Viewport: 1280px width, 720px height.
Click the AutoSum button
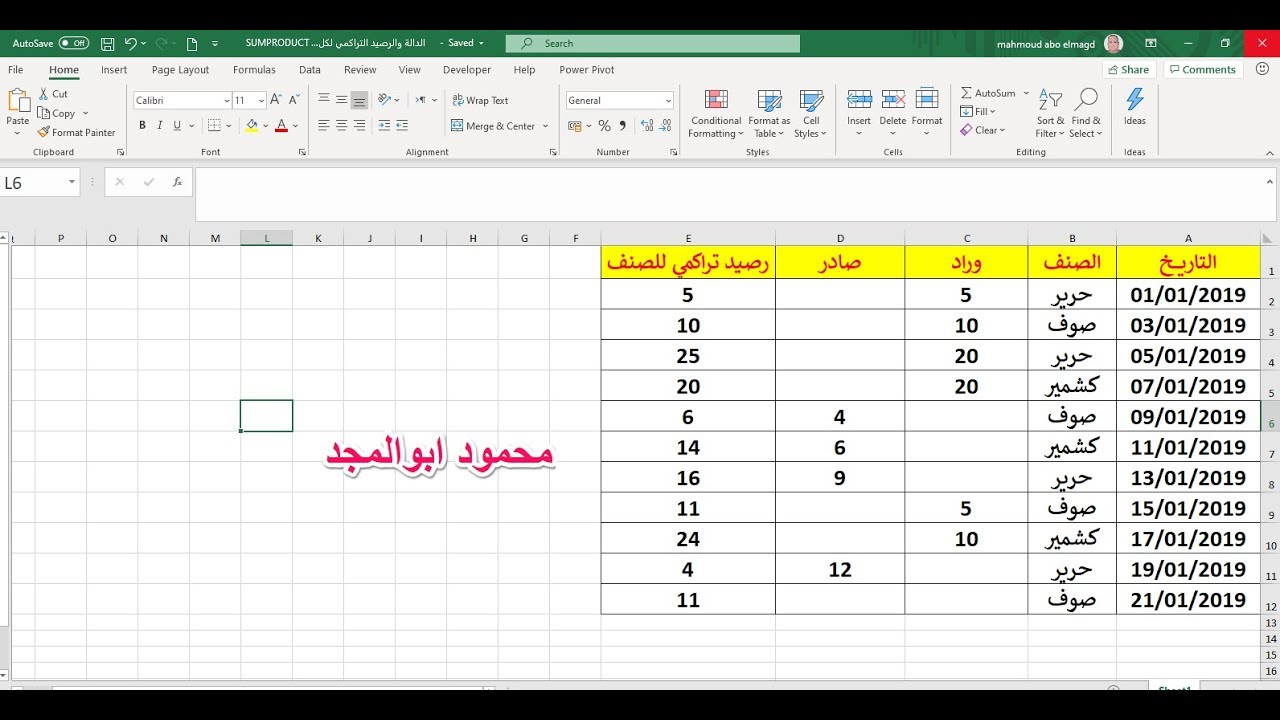click(988, 93)
